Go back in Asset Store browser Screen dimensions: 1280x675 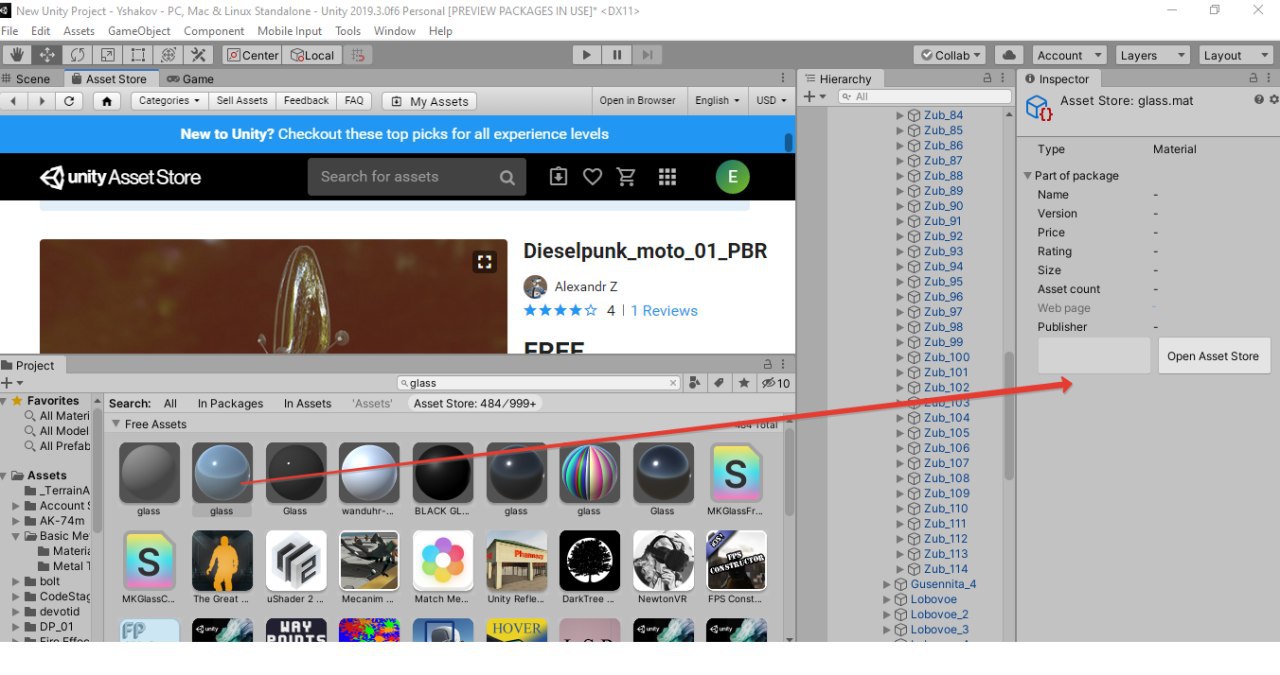click(14, 101)
